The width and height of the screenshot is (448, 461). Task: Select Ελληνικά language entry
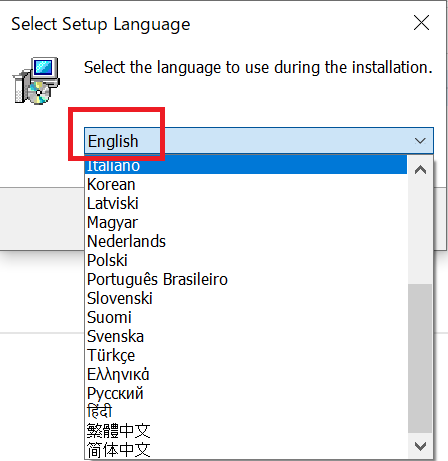click(x=246, y=374)
